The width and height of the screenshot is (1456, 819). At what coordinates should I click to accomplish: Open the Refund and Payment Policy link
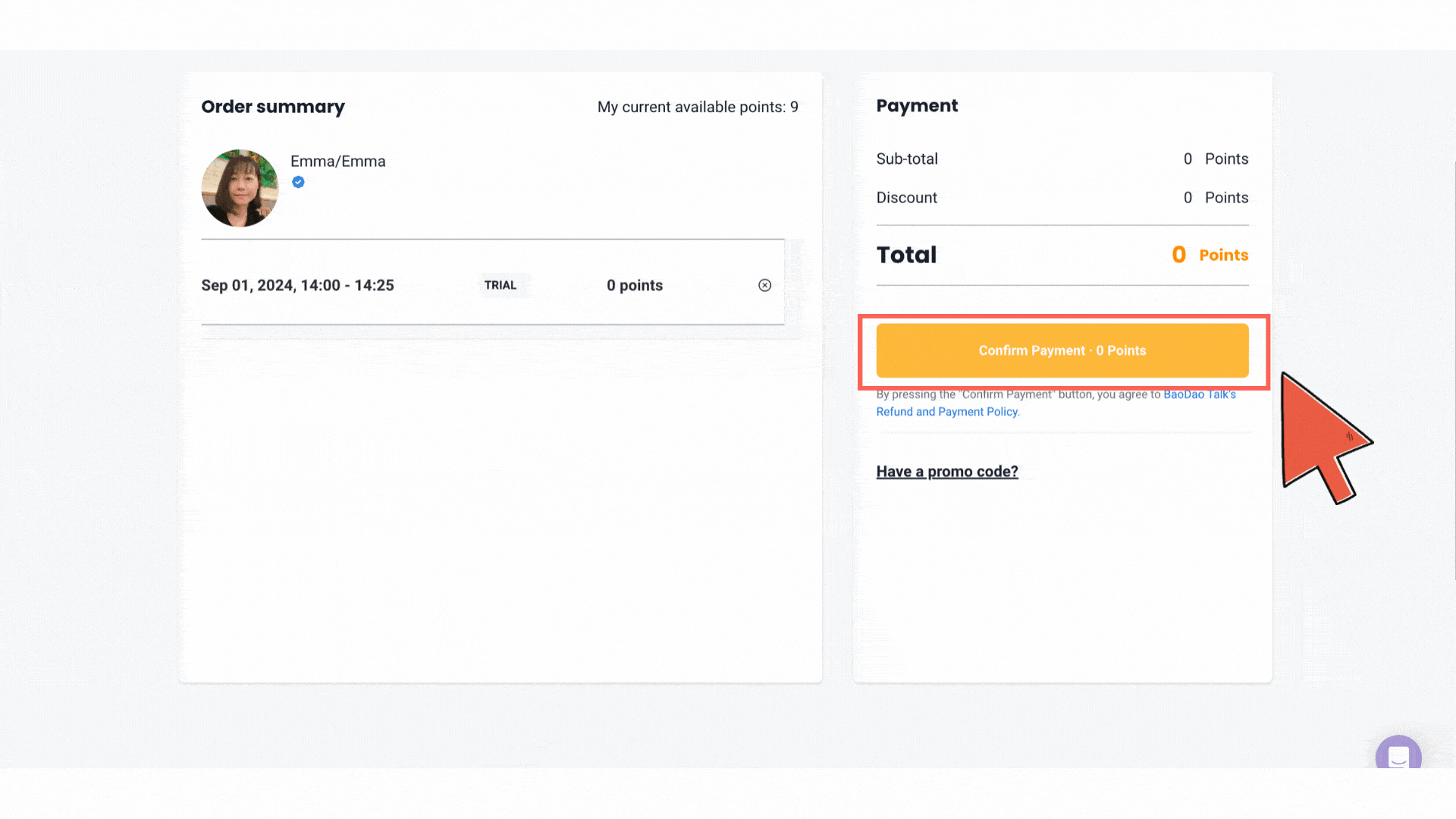946,412
